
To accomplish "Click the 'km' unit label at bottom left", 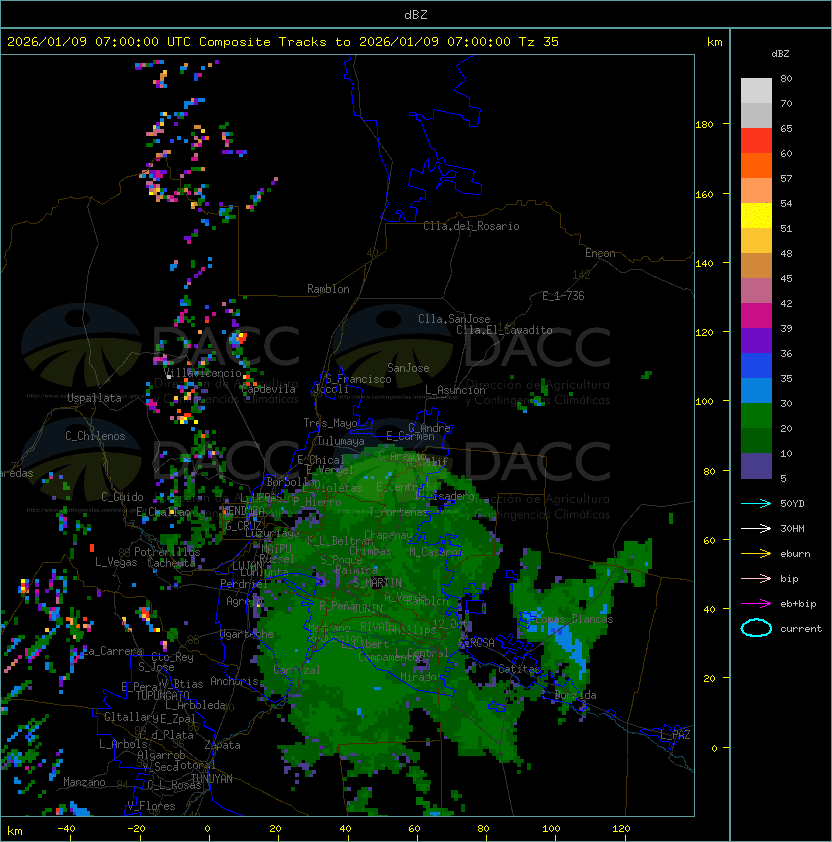I will pyautogui.click(x=15, y=831).
